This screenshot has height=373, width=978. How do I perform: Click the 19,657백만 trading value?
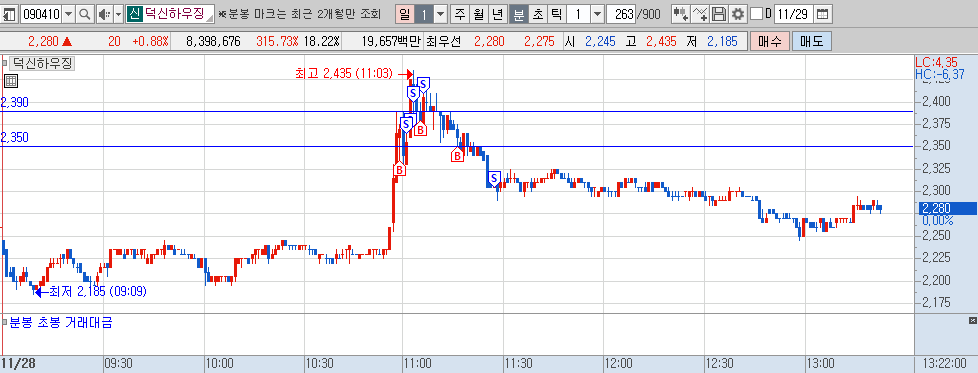point(391,42)
